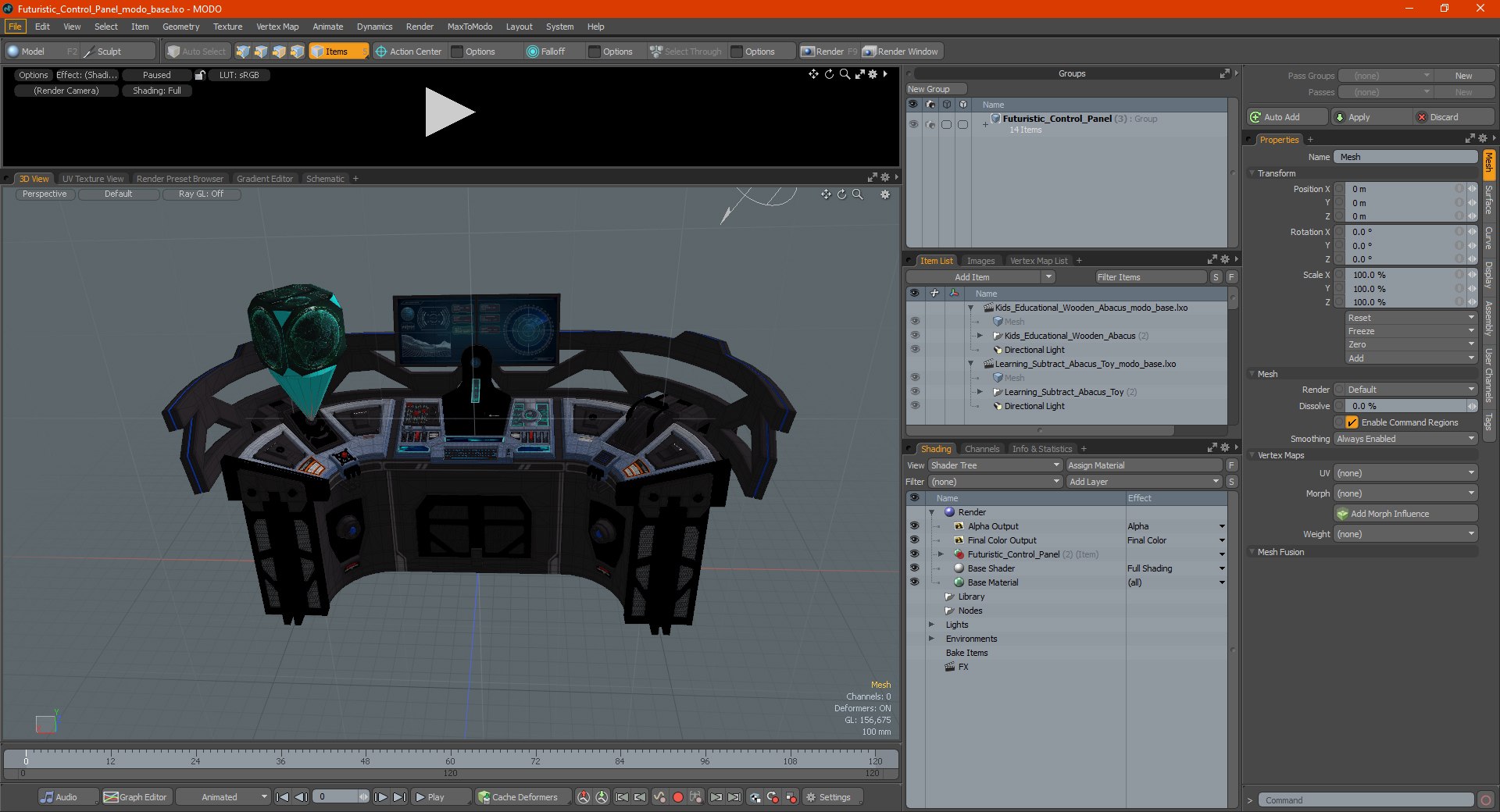The width and height of the screenshot is (1500, 812).
Task: Open Falloff tool
Action: [546, 52]
